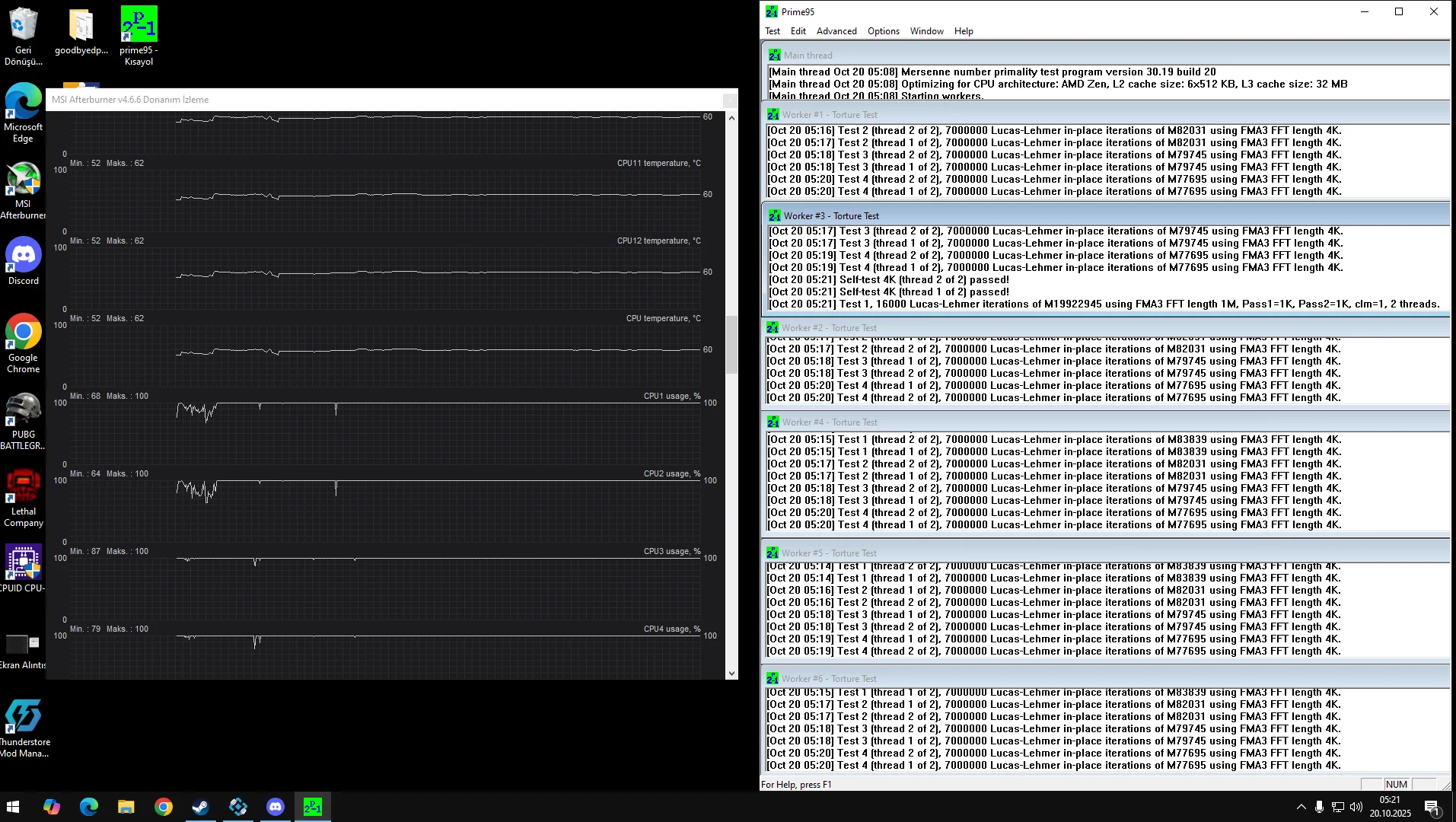The width and height of the screenshot is (1456, 822).
Task: Click the NUM indicator in status bar
Action: coord(1397,785)
